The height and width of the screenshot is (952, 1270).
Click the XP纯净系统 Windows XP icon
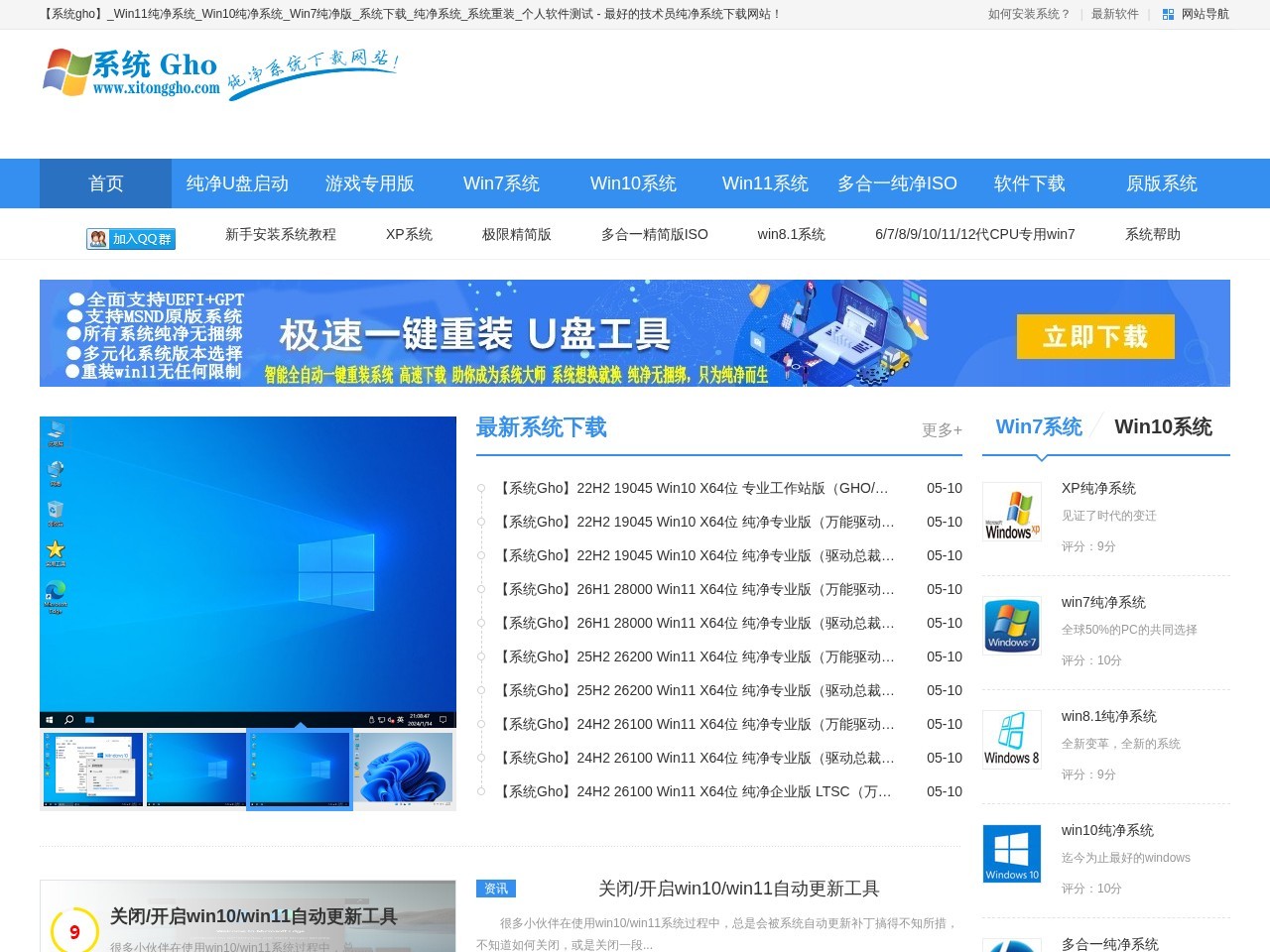point(1012,512)
